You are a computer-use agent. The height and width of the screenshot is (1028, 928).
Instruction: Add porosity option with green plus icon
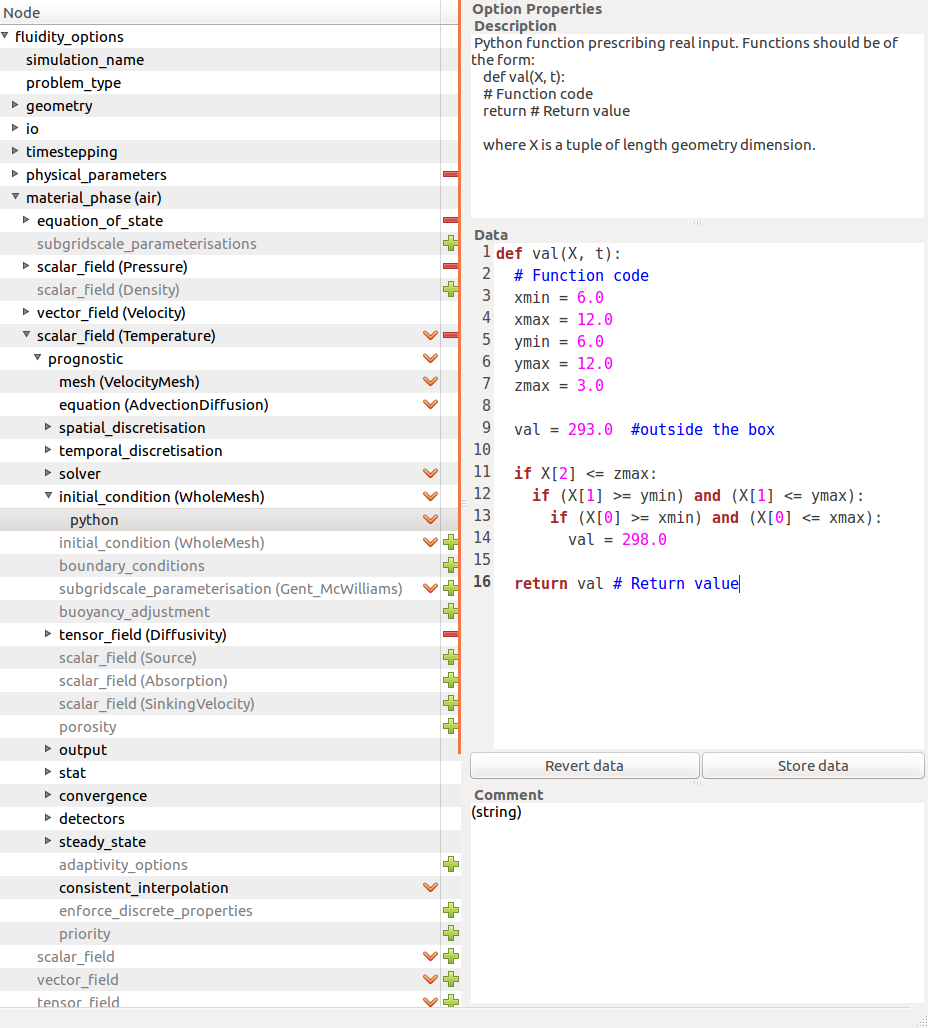[451, 726]
